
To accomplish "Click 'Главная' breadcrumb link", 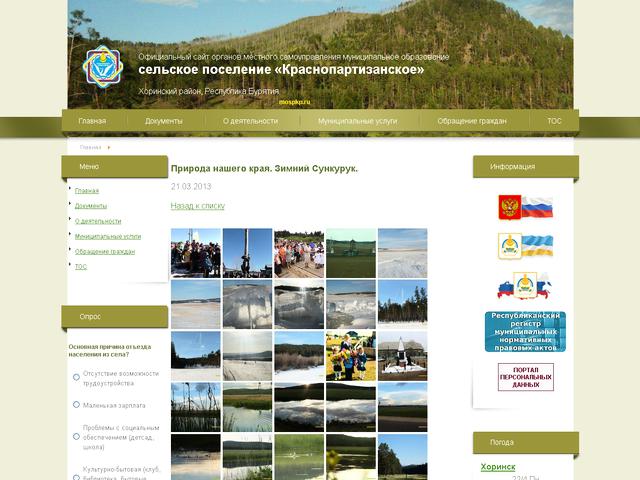I will tap(91, 147).
